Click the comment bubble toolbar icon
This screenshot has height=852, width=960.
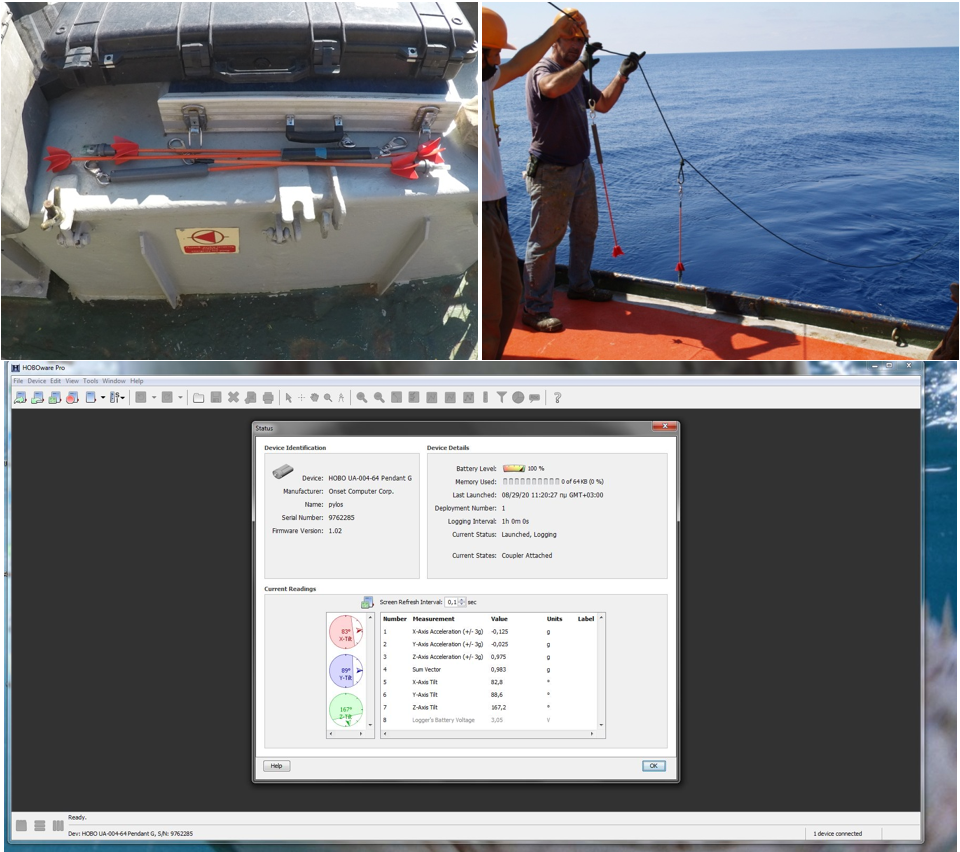tap(534, 398)
